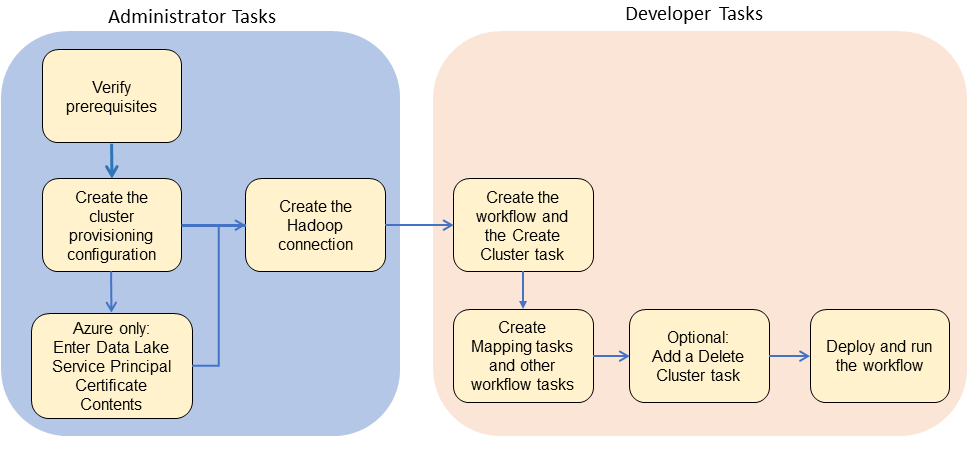
Task: Select the Deploy and run the workflow box
Action: 879,355
